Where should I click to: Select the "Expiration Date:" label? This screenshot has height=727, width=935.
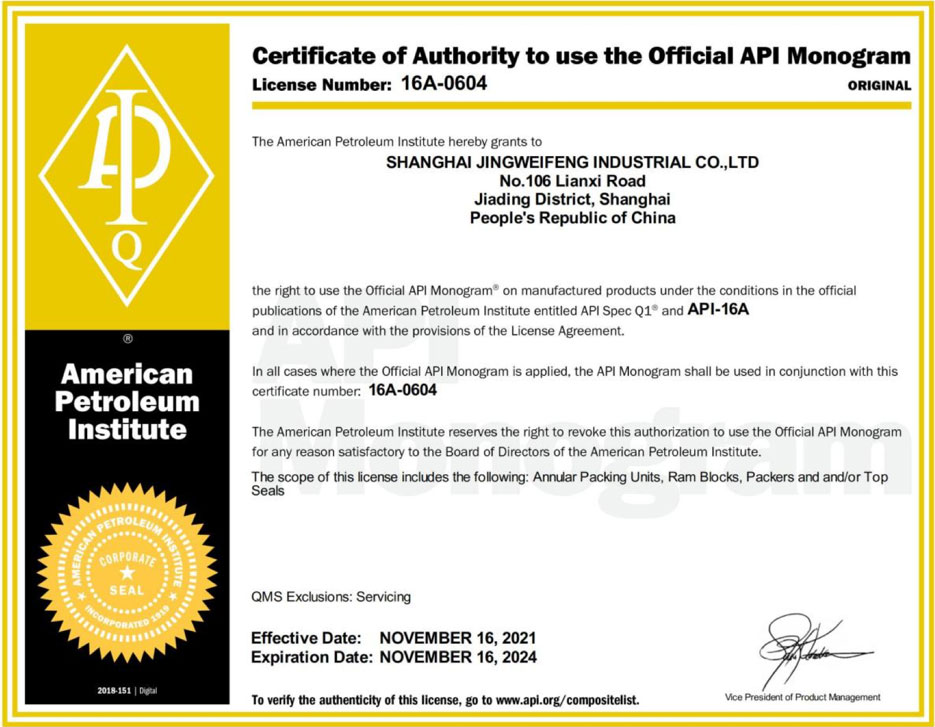click(x=311, y=657)
